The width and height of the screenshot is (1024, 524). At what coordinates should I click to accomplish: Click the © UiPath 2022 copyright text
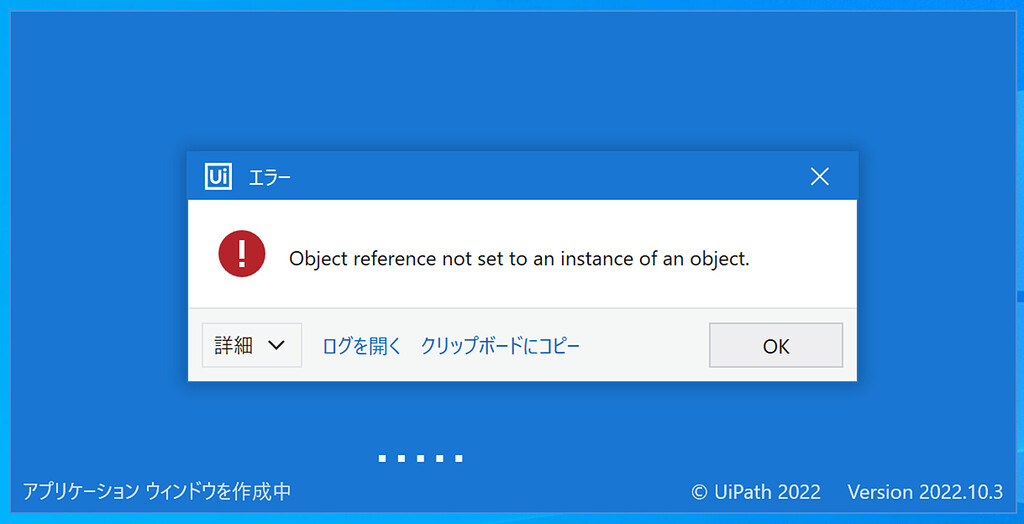click(756, 492)
